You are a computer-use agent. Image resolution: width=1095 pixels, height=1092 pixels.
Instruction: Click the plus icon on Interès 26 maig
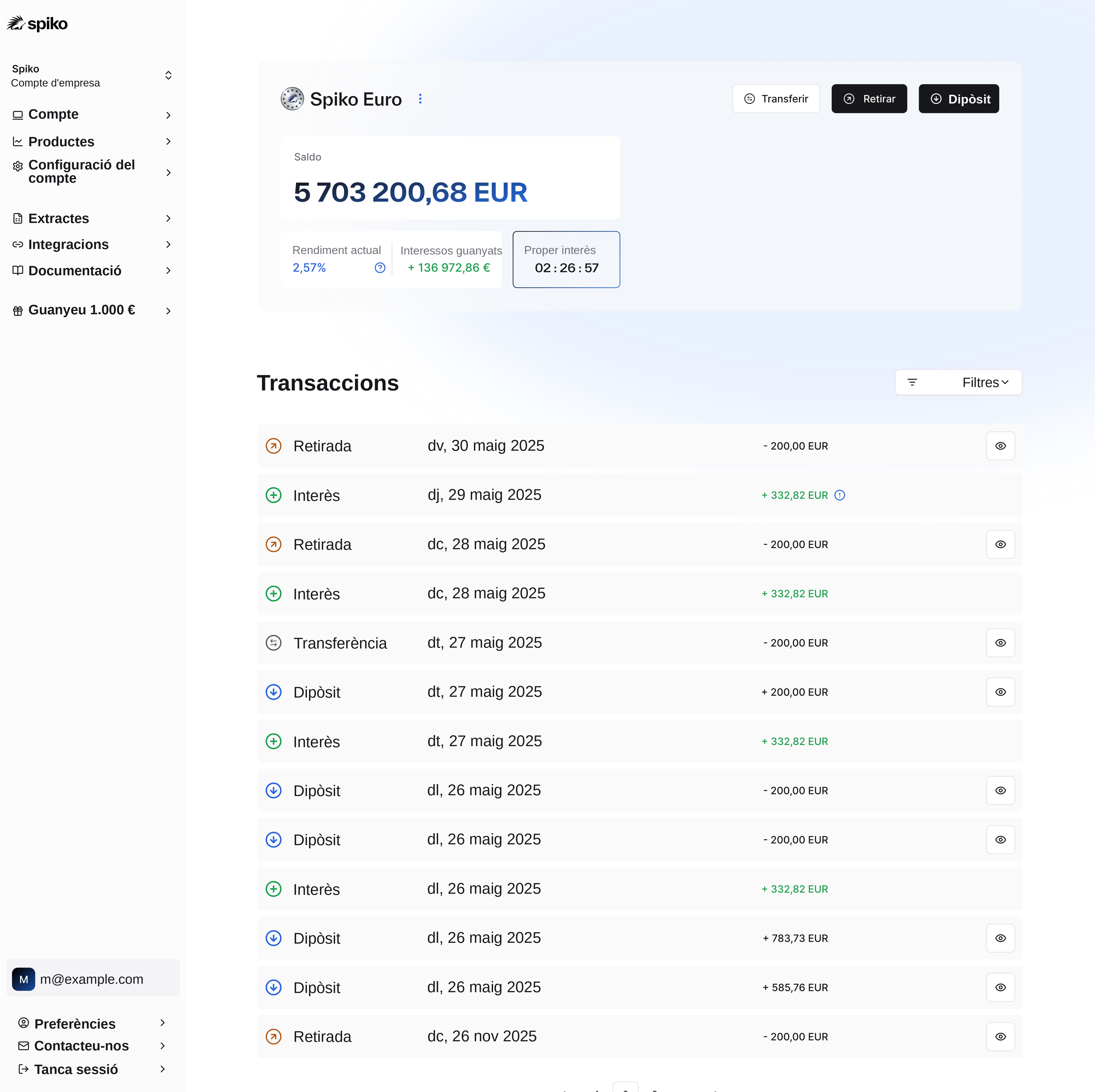click(274, 889)
